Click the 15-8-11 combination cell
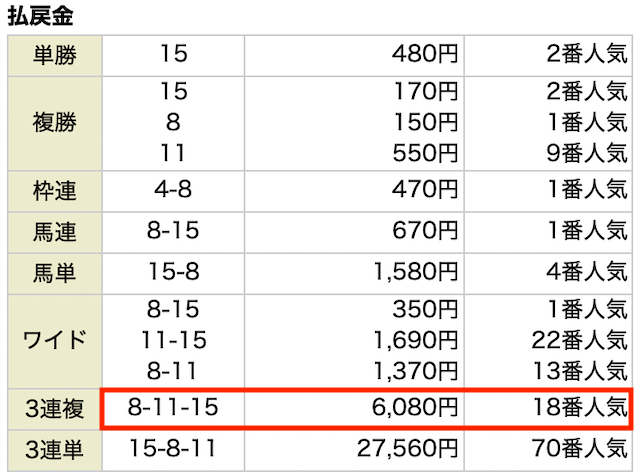The width and height of the screenshot is (640, 472). [173, 449]
